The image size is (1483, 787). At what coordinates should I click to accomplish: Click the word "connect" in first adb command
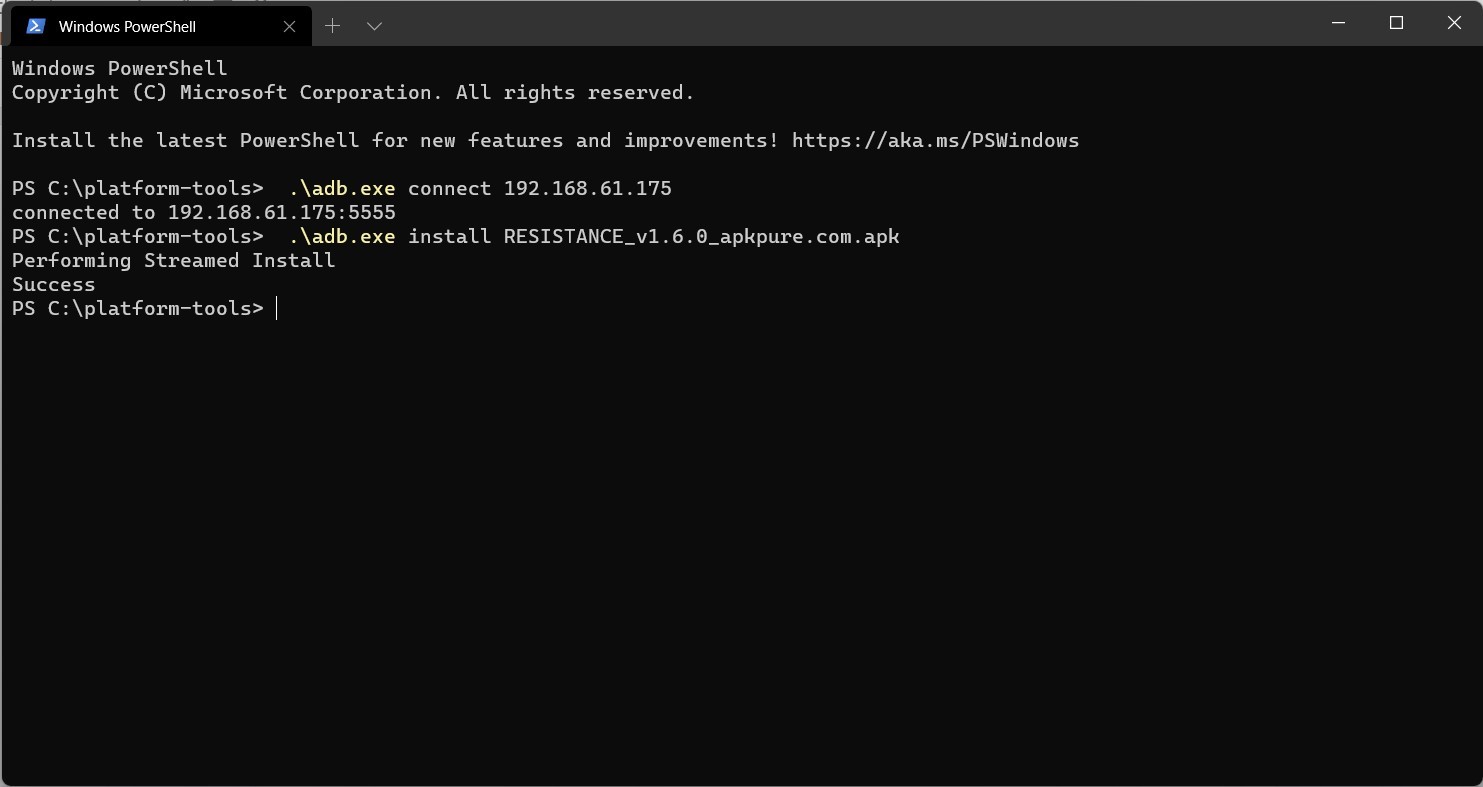pos(449,188)
